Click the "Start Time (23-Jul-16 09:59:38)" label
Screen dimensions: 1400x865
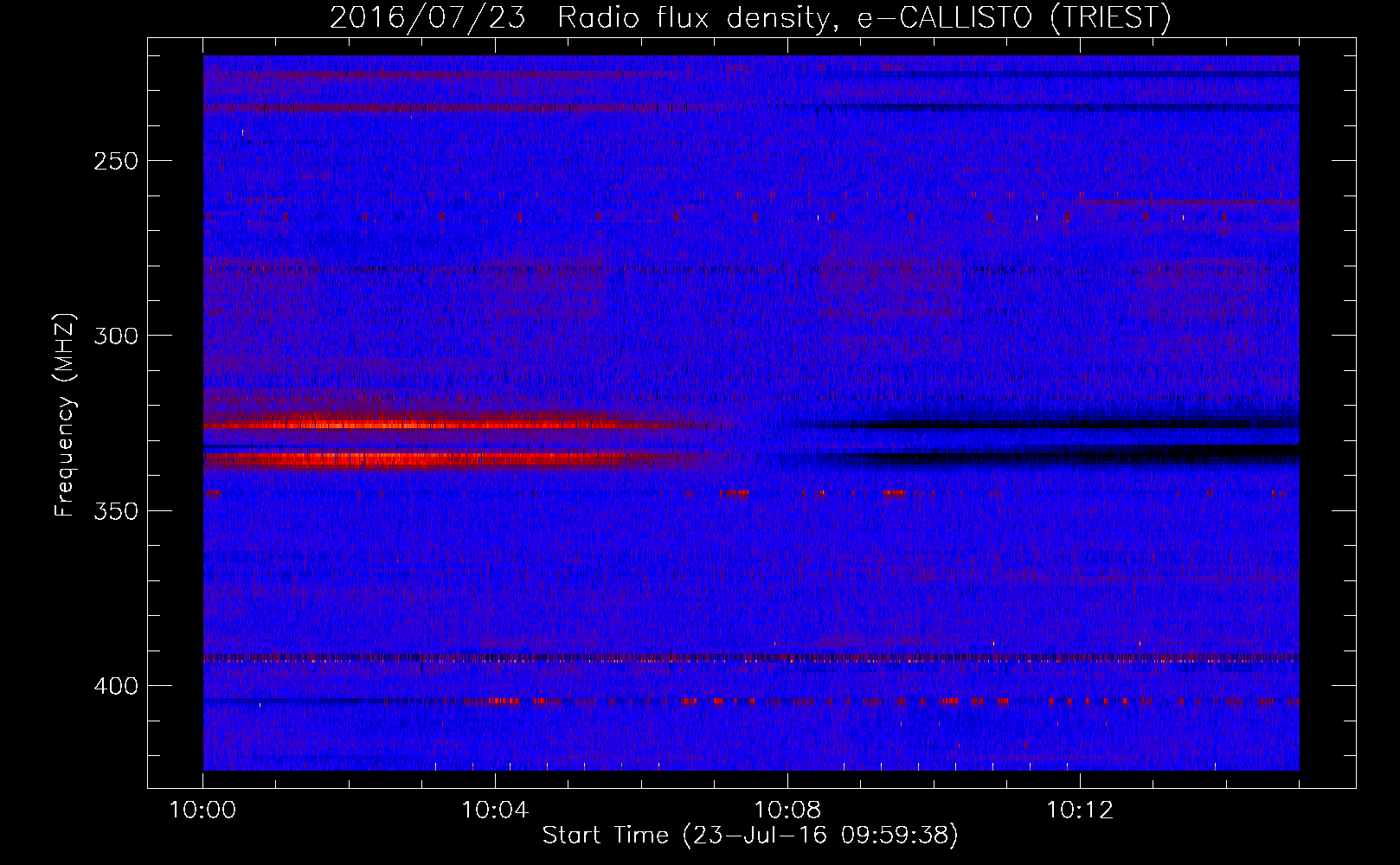[750, 836]
